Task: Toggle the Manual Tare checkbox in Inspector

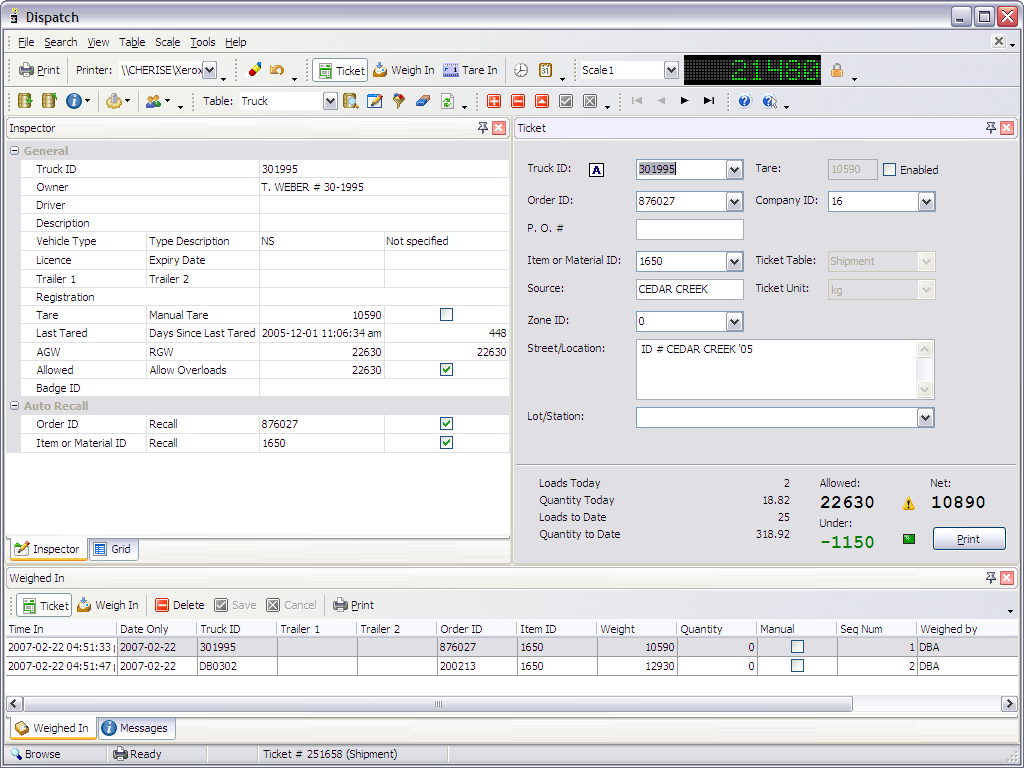Action: click(x=446, y=315)
